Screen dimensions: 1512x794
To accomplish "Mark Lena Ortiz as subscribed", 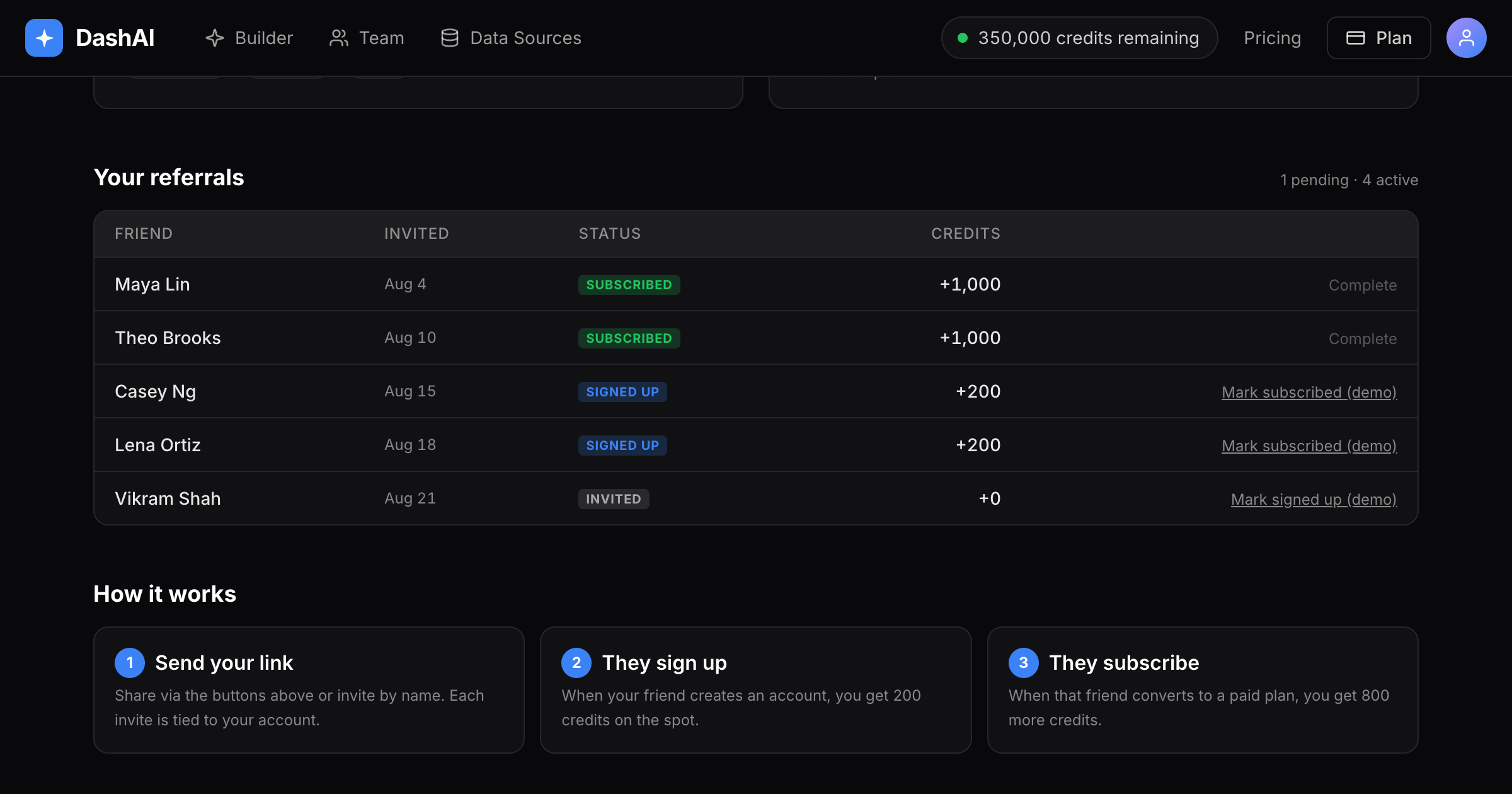I will tap(1309, 446).
